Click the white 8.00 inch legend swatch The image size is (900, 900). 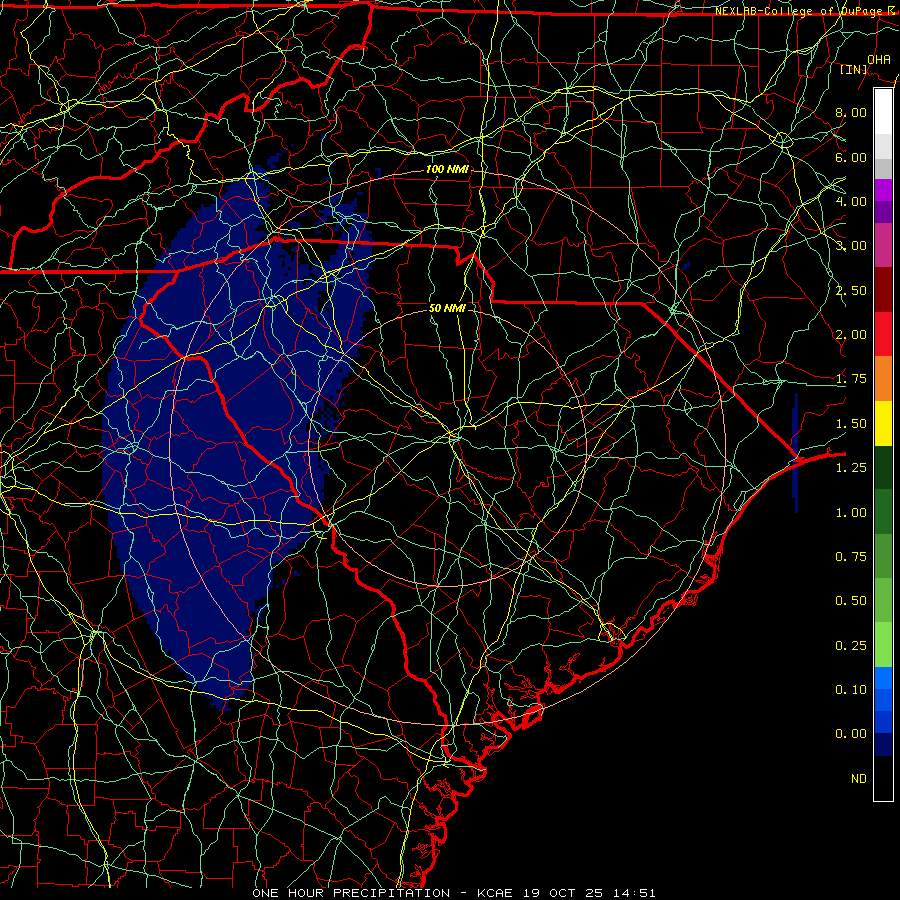pyautogui.click(x=883, y=112)
